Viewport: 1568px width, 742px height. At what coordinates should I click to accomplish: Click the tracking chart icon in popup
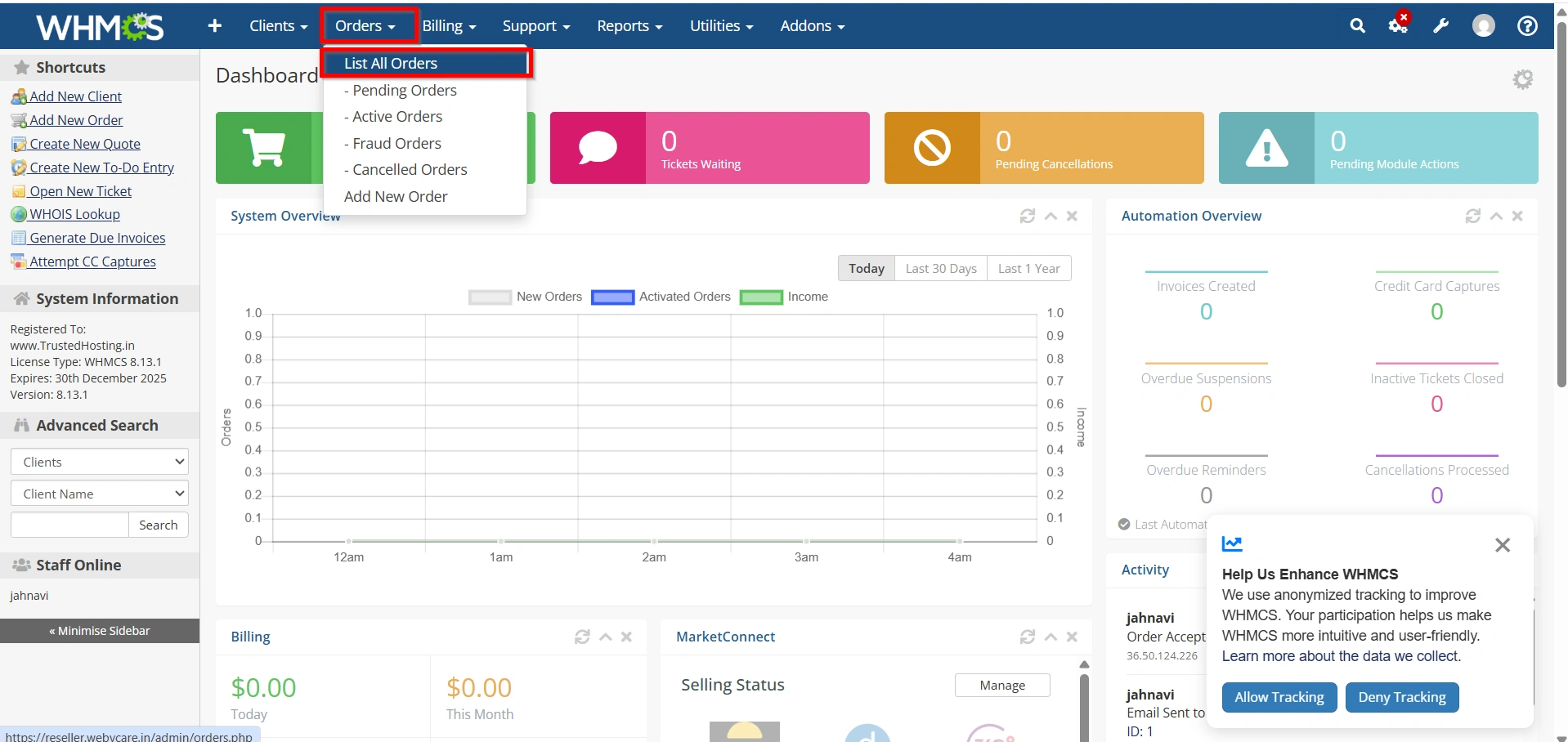coord(1232,543)
